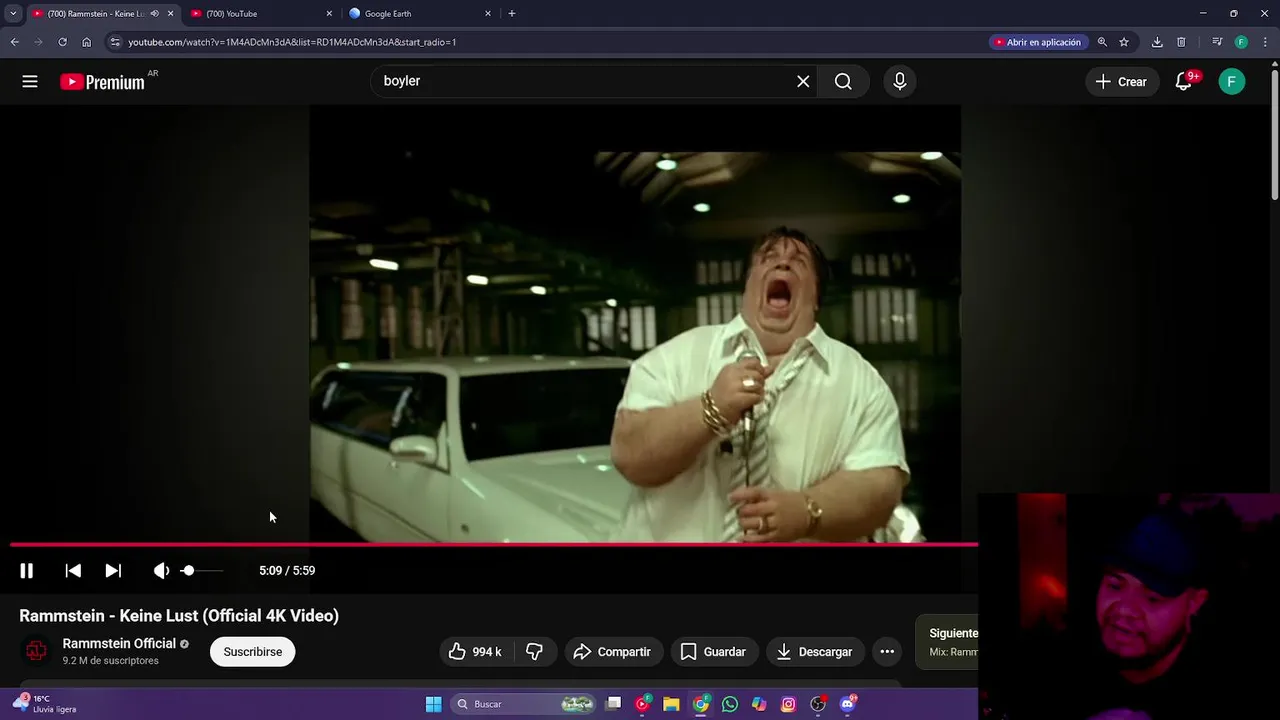The width and height of the screenshot is (1280, 720).
Task: Click the address bar URL
Action: click(292, 42)
